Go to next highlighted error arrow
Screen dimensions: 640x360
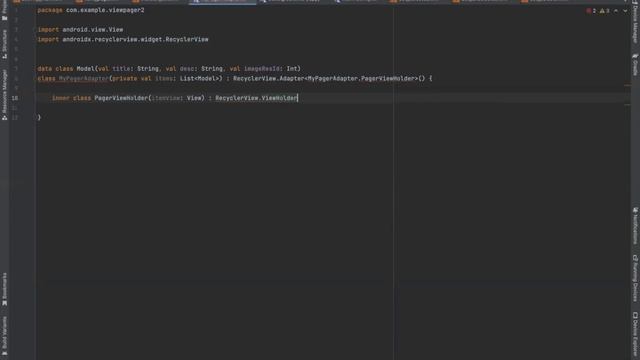pyautogui.click(x=625, y=11)
